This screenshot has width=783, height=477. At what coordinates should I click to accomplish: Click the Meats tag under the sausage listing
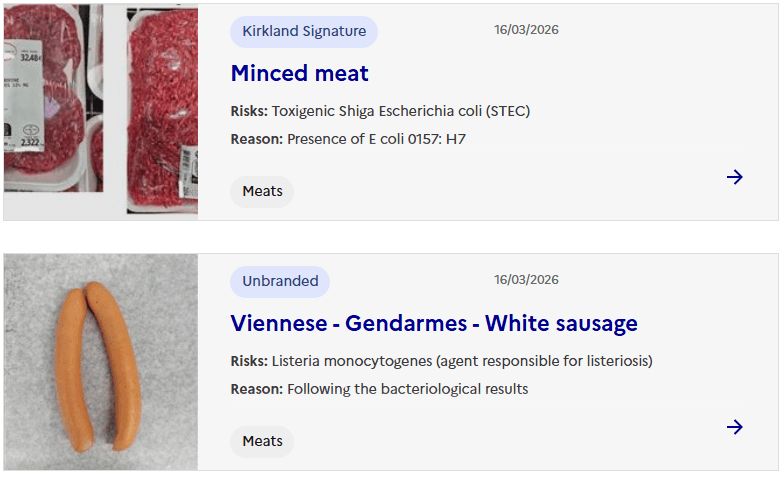point(262,441)
